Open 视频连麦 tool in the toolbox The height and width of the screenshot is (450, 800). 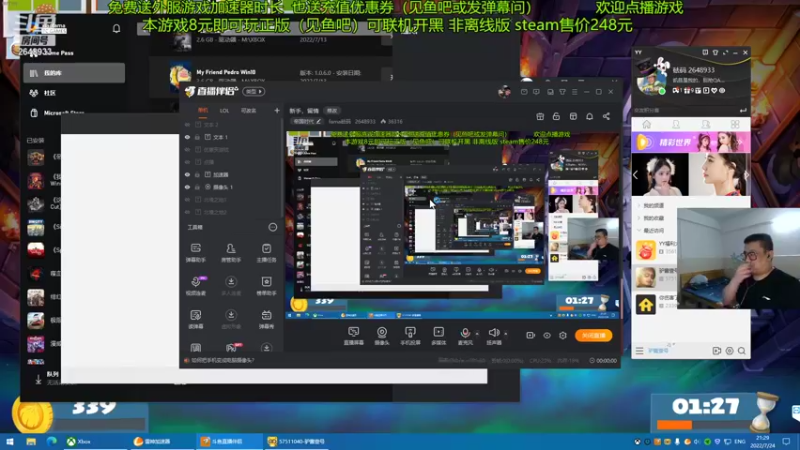[195, 286]
